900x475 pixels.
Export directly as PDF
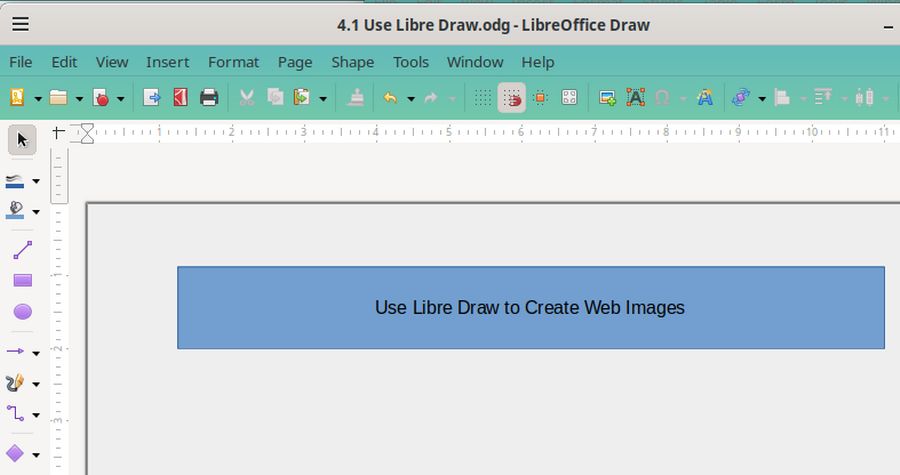180,97
